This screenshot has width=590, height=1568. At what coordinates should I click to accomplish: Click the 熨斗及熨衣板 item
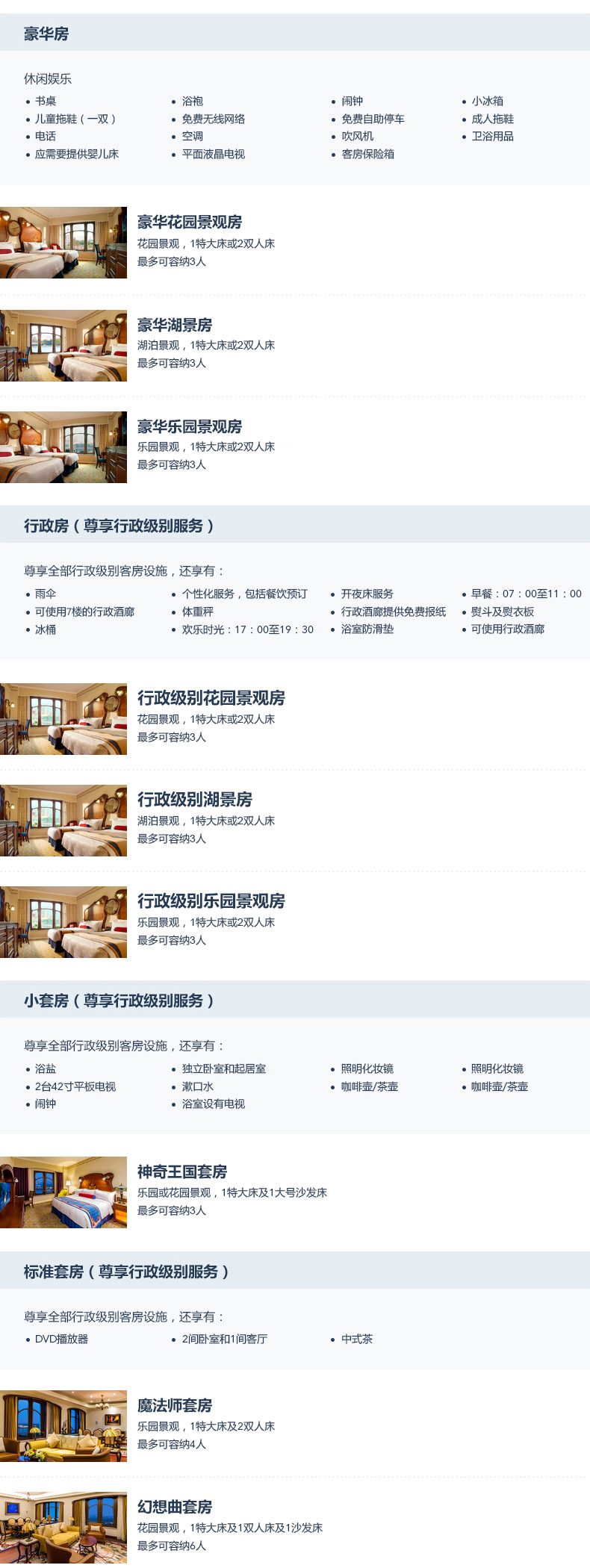coord(503,612)
